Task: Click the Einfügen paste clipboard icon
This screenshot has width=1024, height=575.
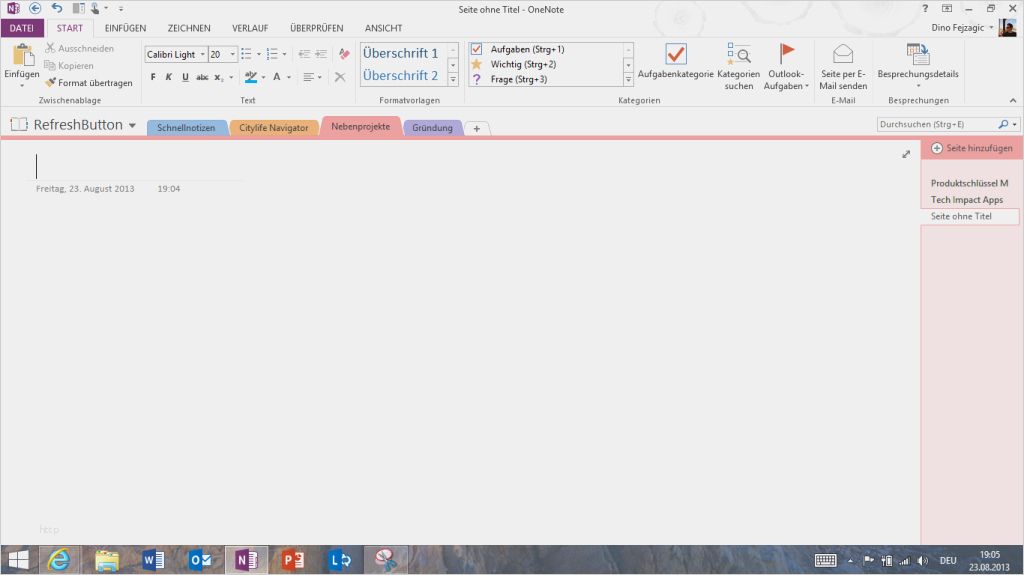Action: pos(22,57)
